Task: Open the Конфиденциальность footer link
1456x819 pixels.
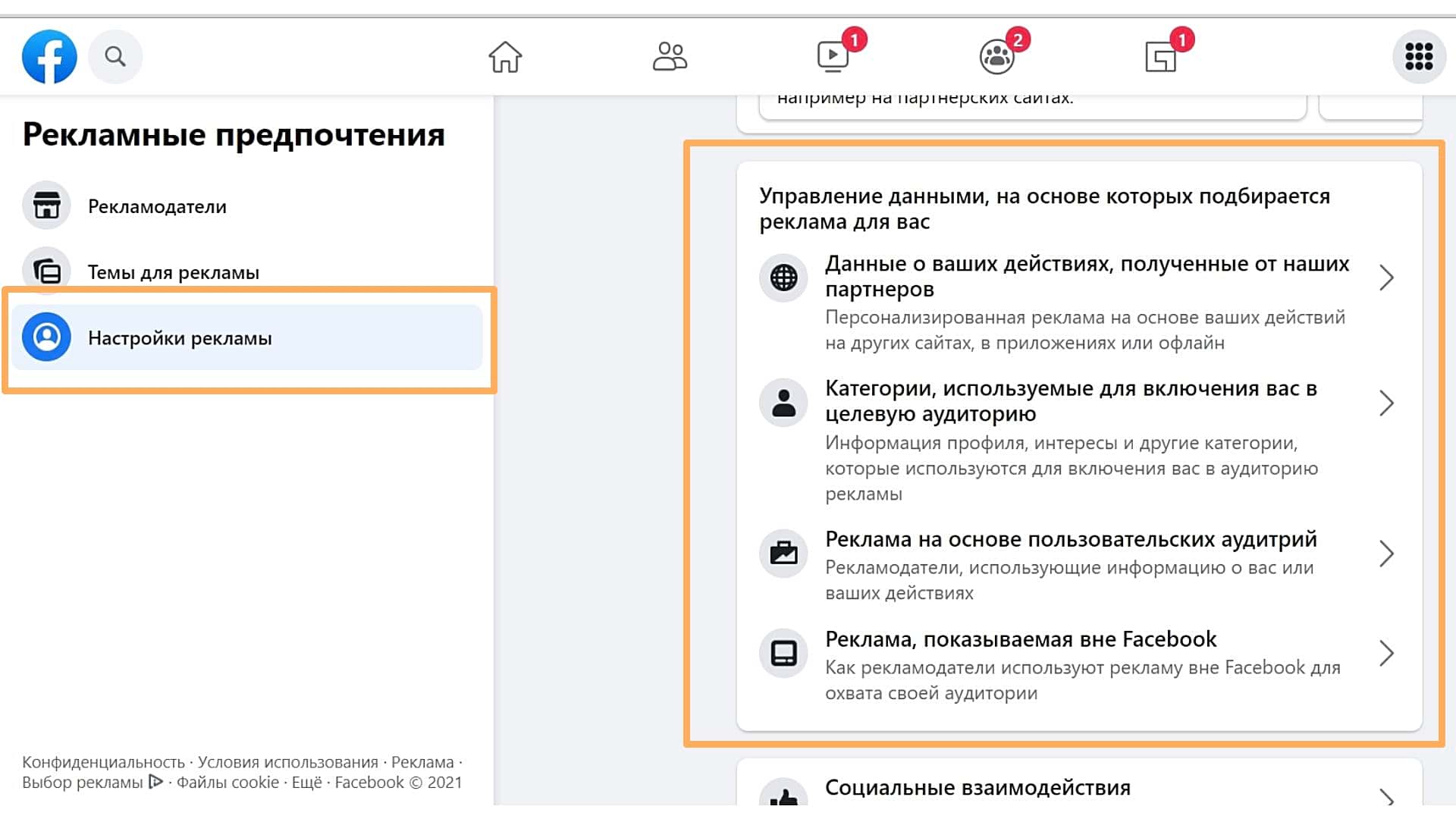Action: pos(103,762)
